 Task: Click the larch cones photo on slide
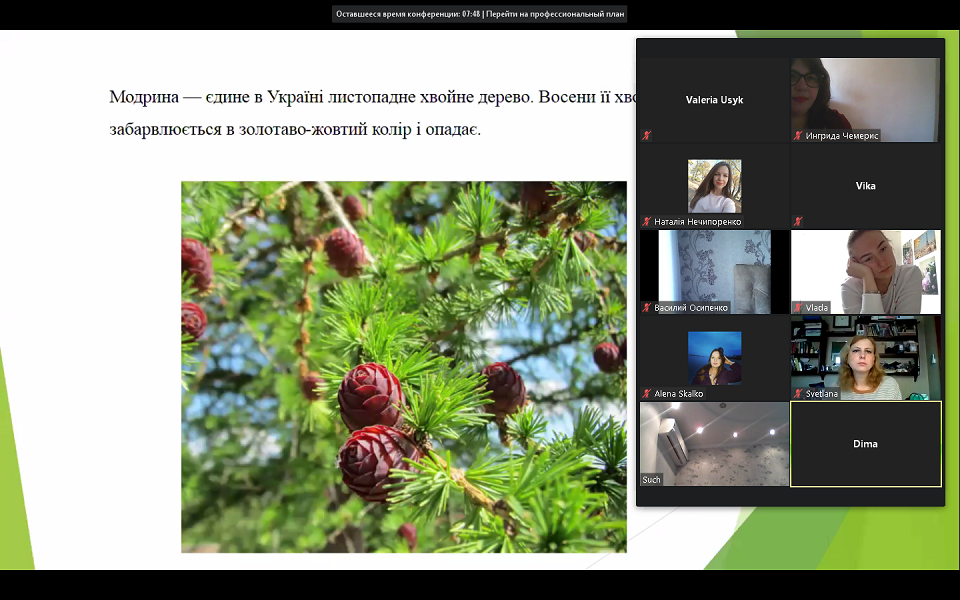click(404, 367)
